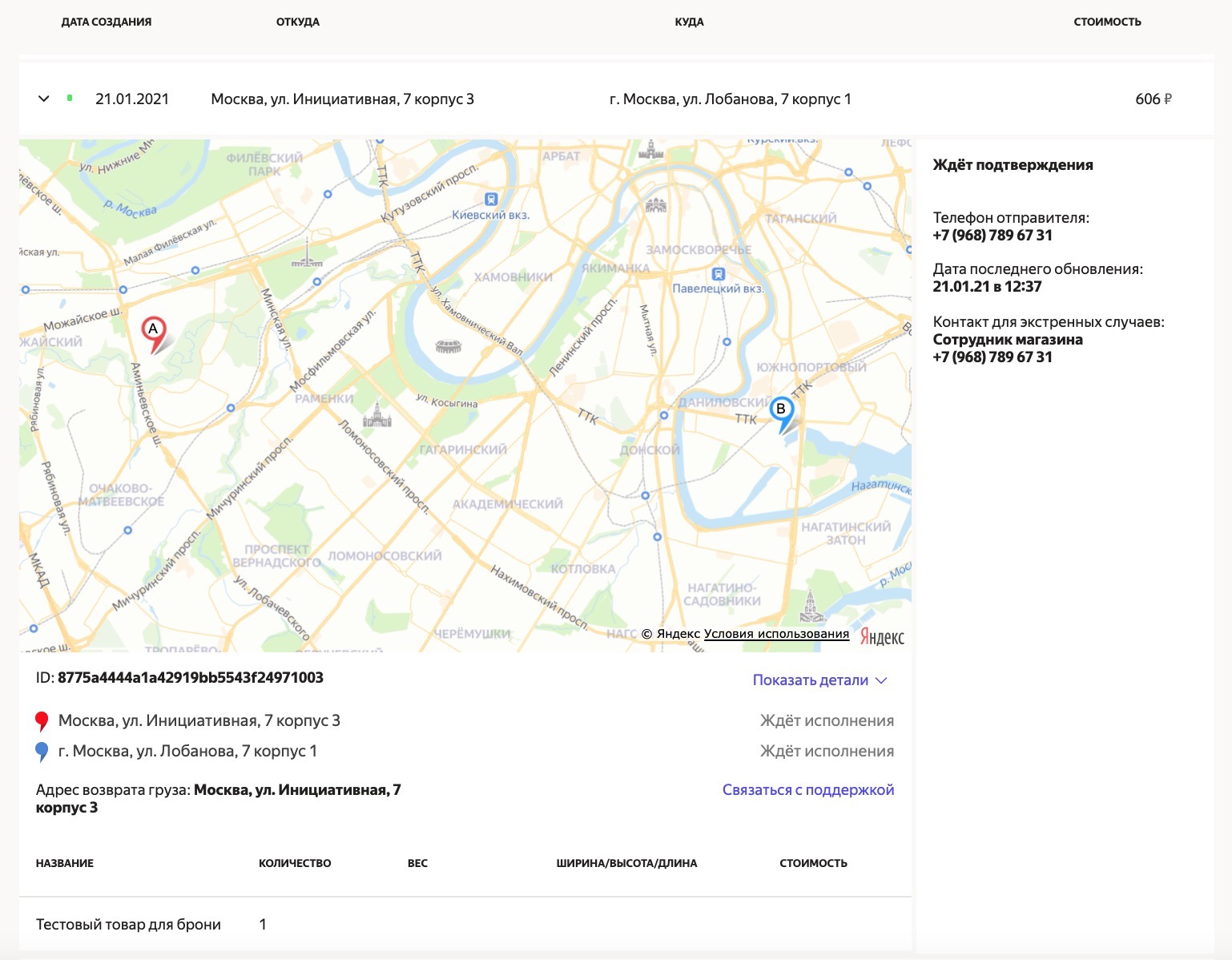Open Условия использования map terms link
1232x960 pixels.
click(x=776, y=634)
